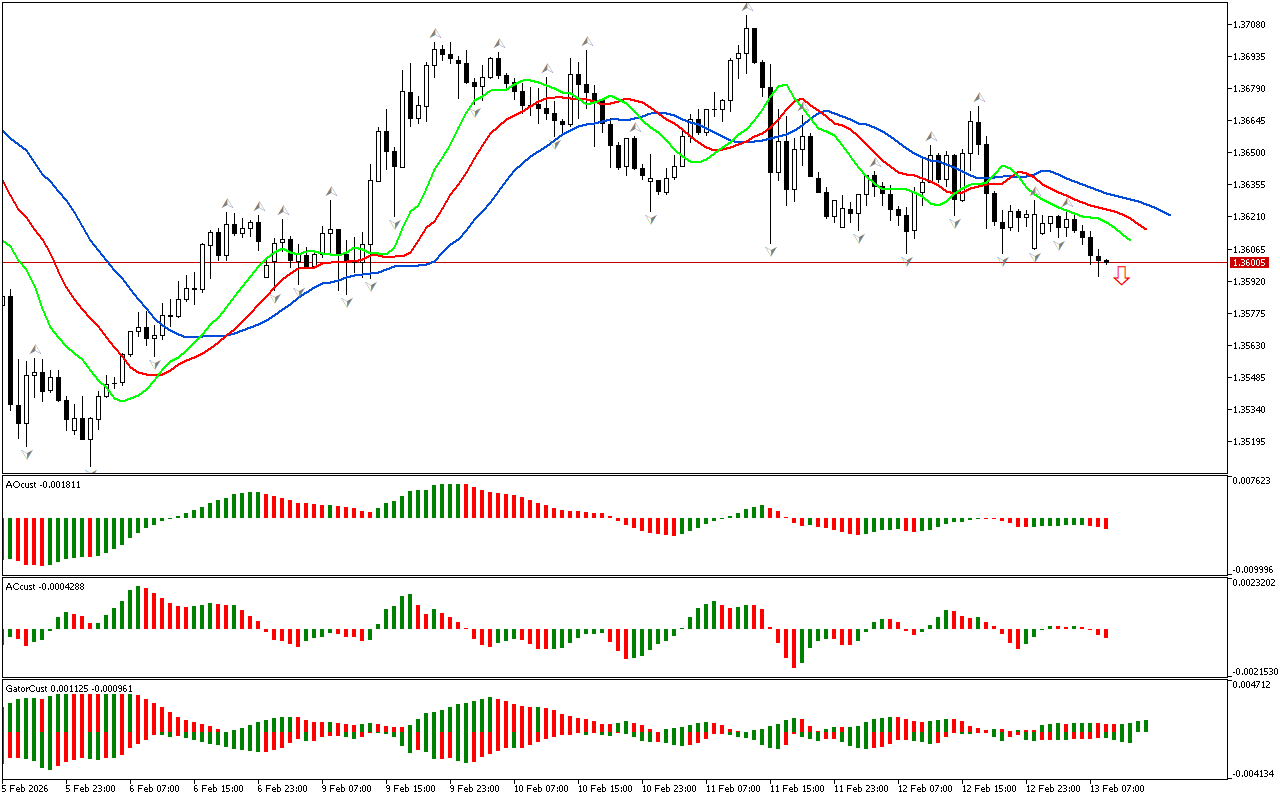Select the red 1.36005 current price tag

[1248, 262]
